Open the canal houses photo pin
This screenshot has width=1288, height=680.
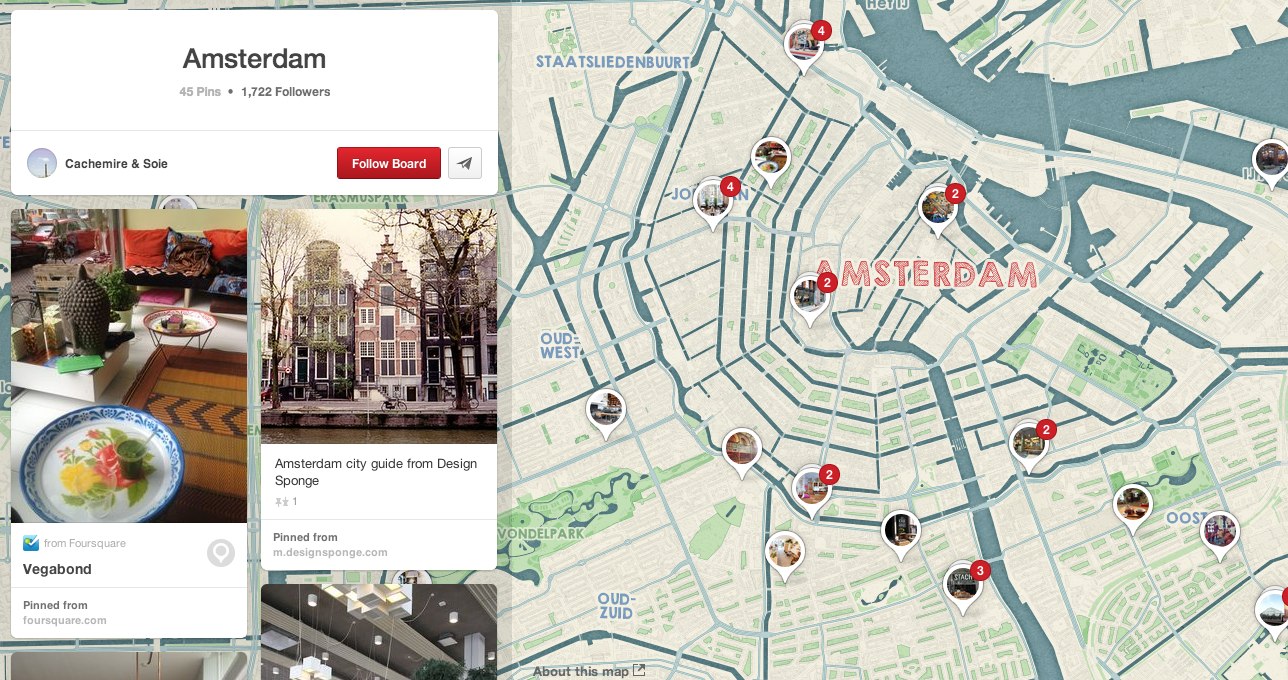pyautogui.click(x=379, y=326)
